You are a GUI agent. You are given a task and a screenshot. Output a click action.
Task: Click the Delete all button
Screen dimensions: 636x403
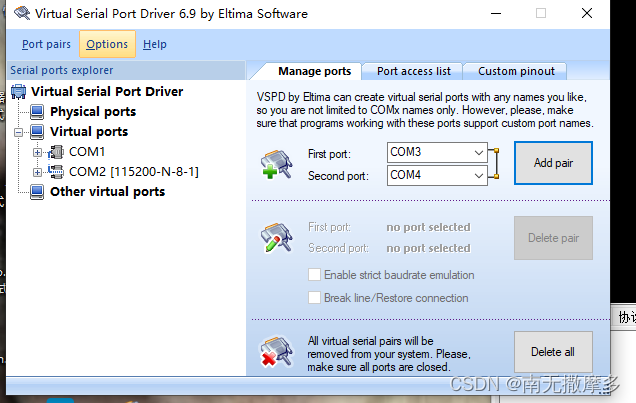553,352
